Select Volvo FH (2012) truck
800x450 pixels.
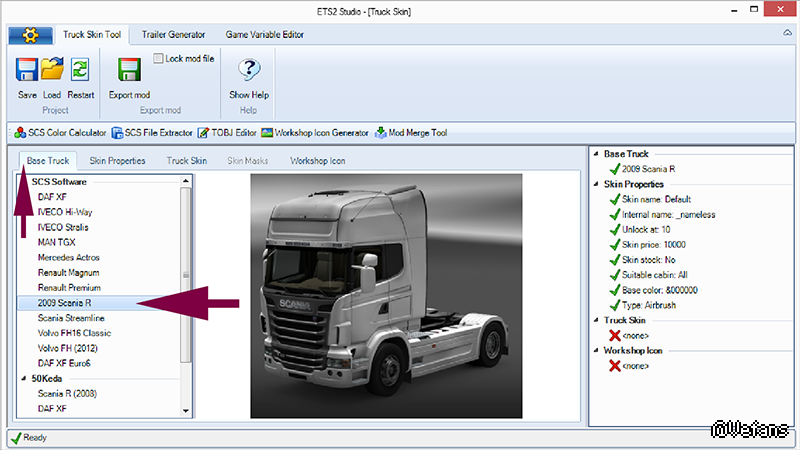click(67, 348)
